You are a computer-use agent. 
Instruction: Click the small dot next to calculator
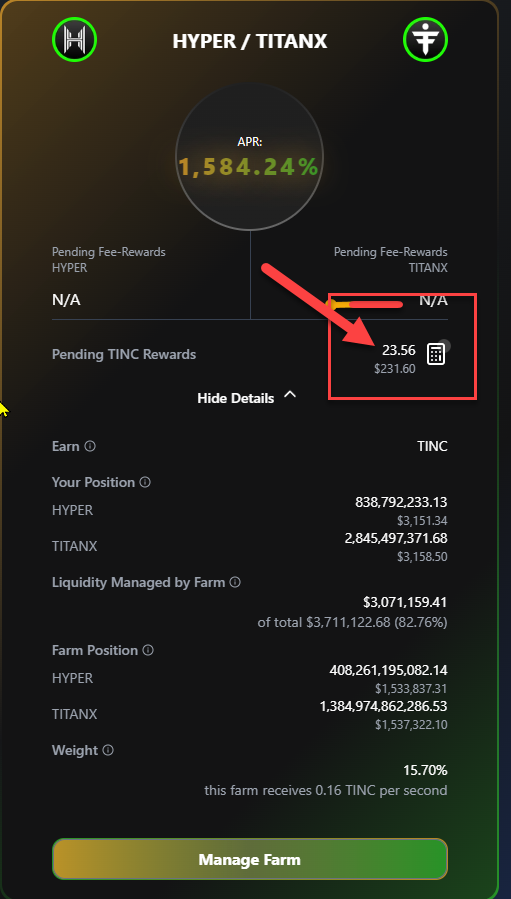point(446,345)
